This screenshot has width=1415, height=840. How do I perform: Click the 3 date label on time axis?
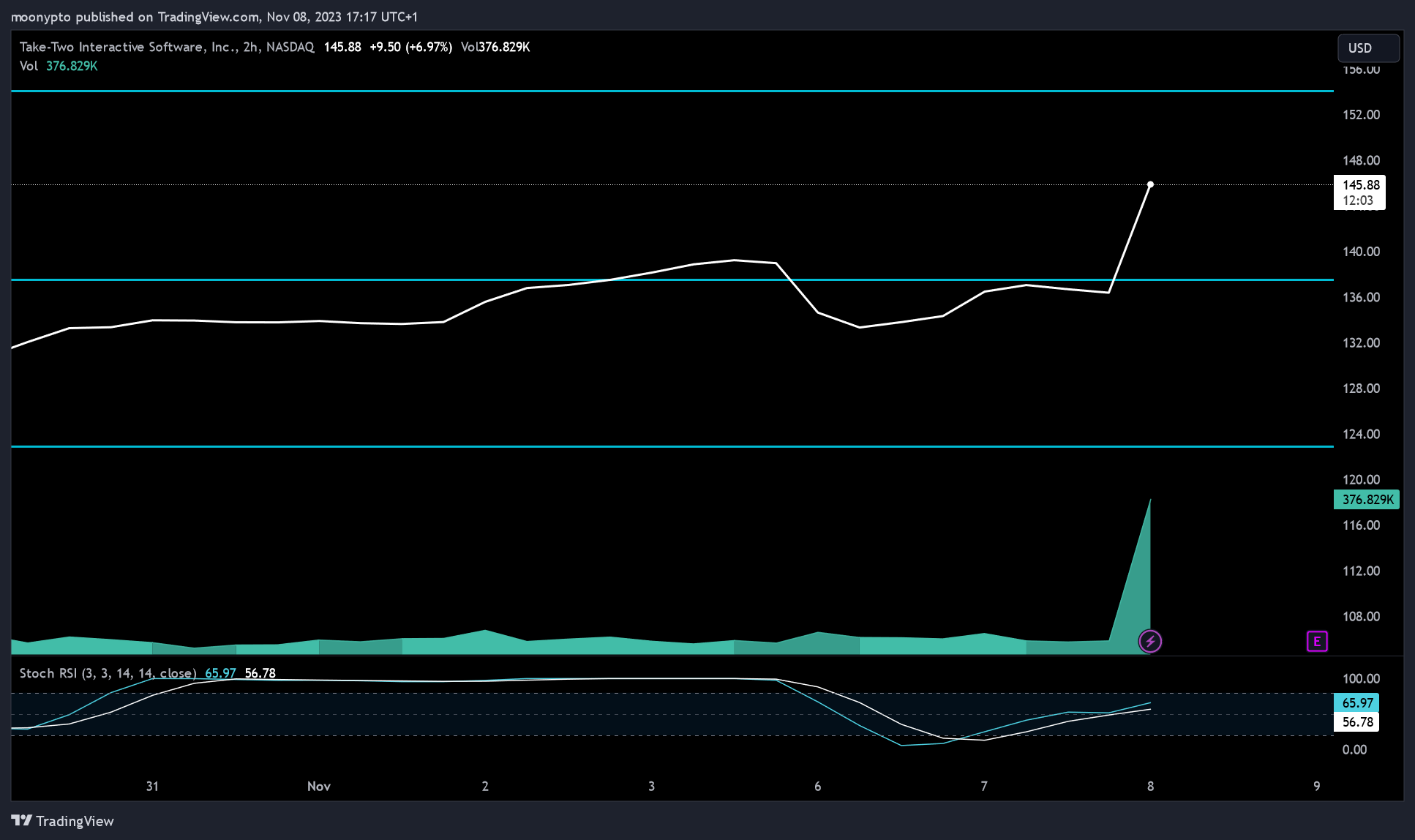tap(651, 787)
